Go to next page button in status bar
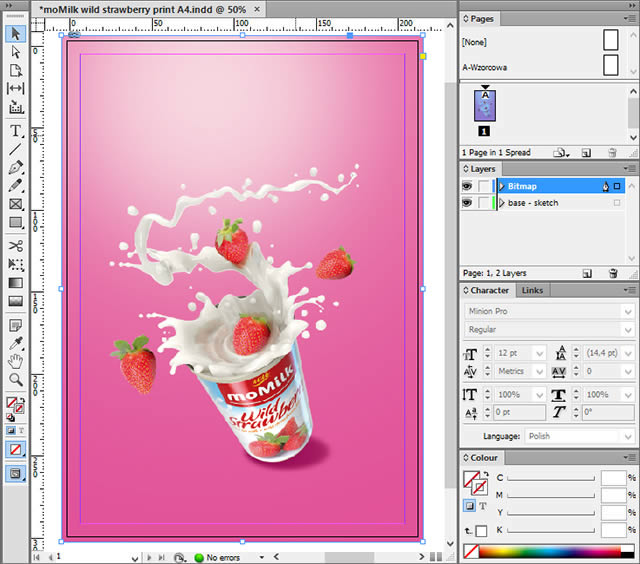The image size is (640, 564). (149, 557)
